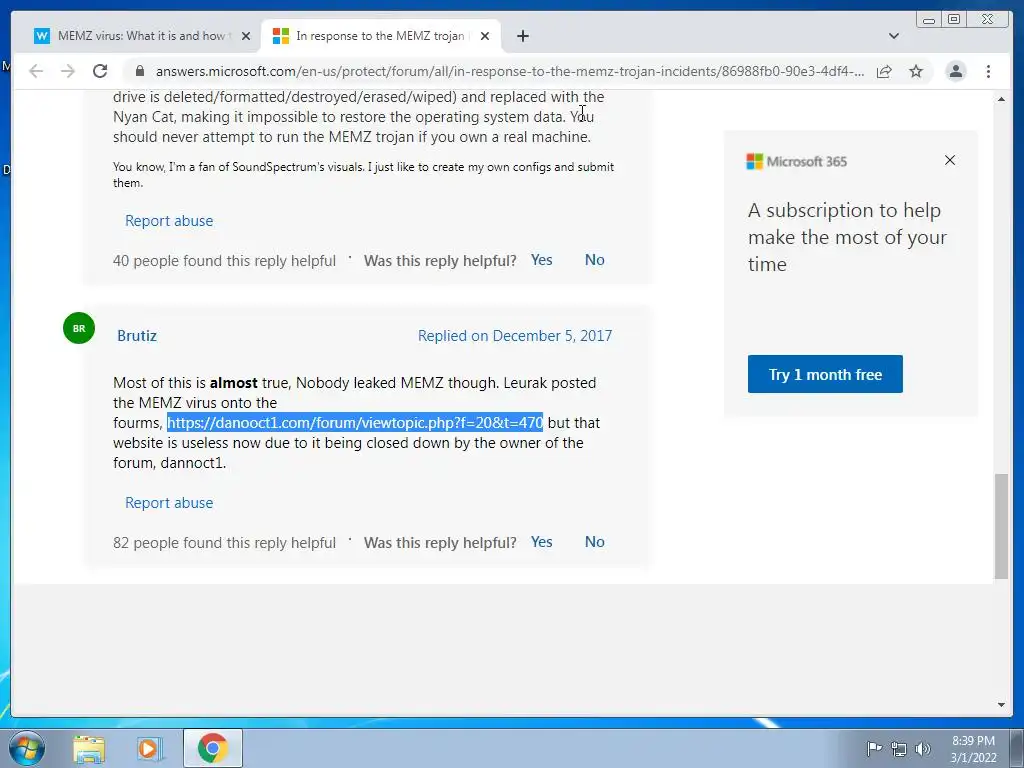
Task: Click the browser forward arrow
Action: click(x=68, y=71)
